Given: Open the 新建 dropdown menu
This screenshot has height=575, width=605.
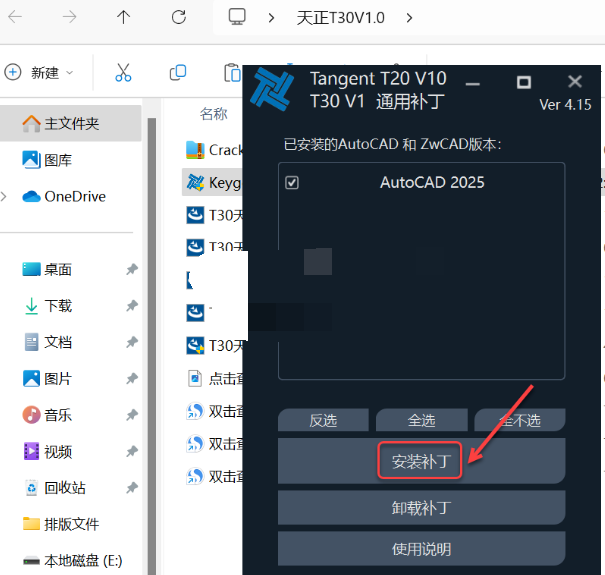Looking at the screenshot, I should click(39, 72).
